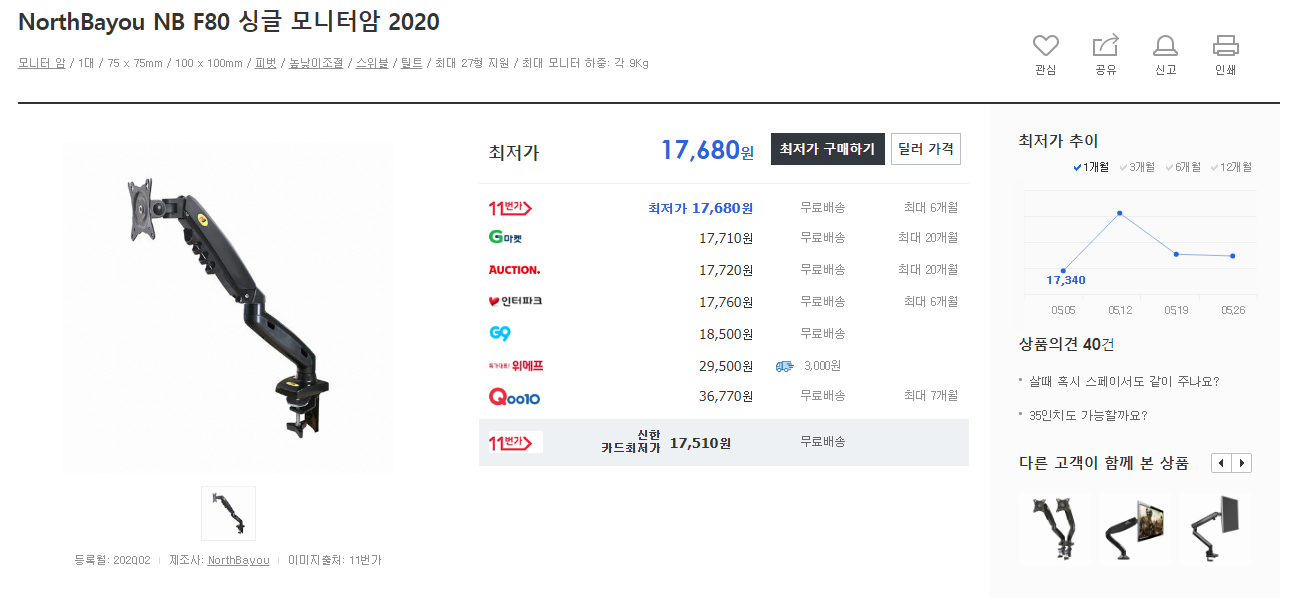Open the 피벗 spec link
Viewport: 1313px width, 602px height.
coord(265,63)
